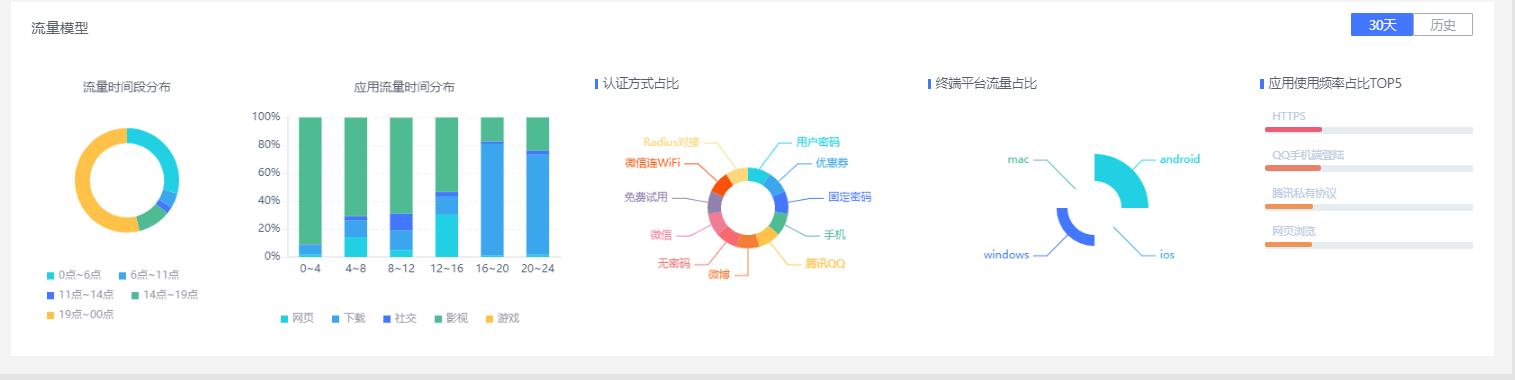Toggle the 影视 legend in the bar chart
The height and width of the screenshot is (380, 1515).
click(x=450, y=318)
